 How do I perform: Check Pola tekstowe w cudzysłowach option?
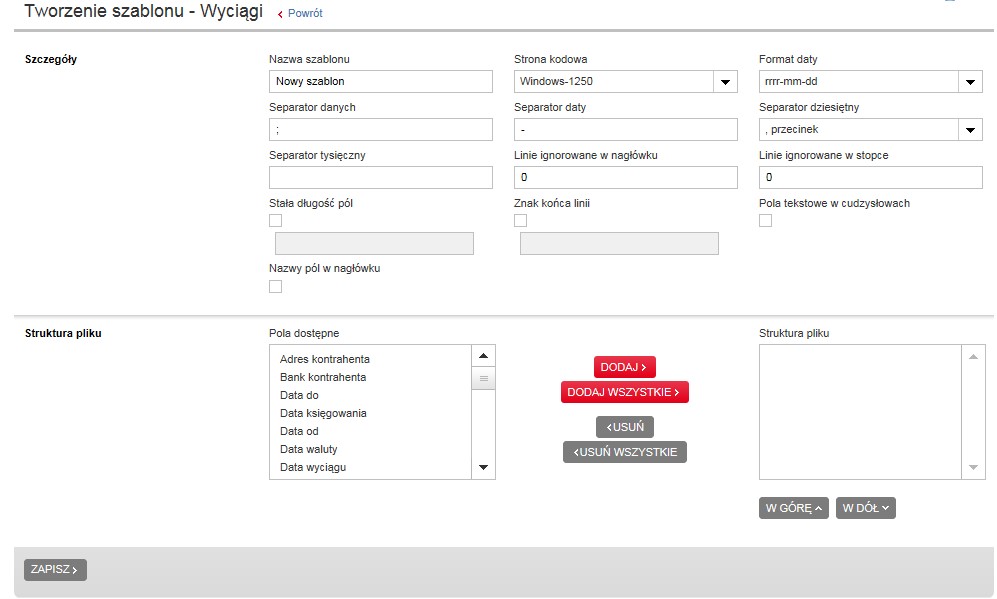tap(765, 221)
